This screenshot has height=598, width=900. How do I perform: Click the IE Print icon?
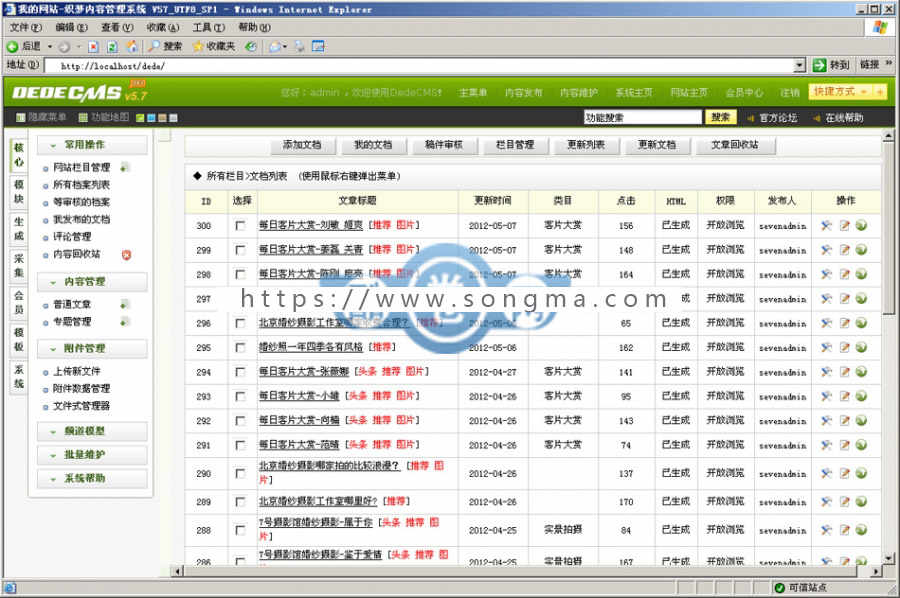point(300,46)
